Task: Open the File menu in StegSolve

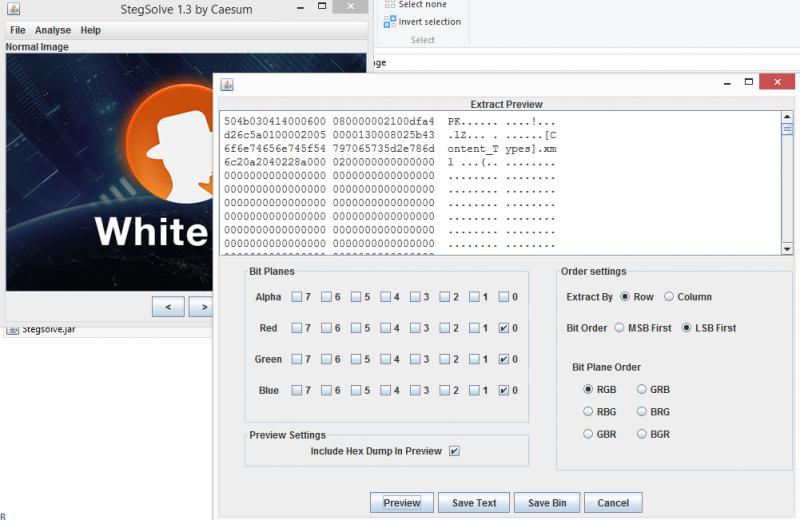Action: point(18,30)
